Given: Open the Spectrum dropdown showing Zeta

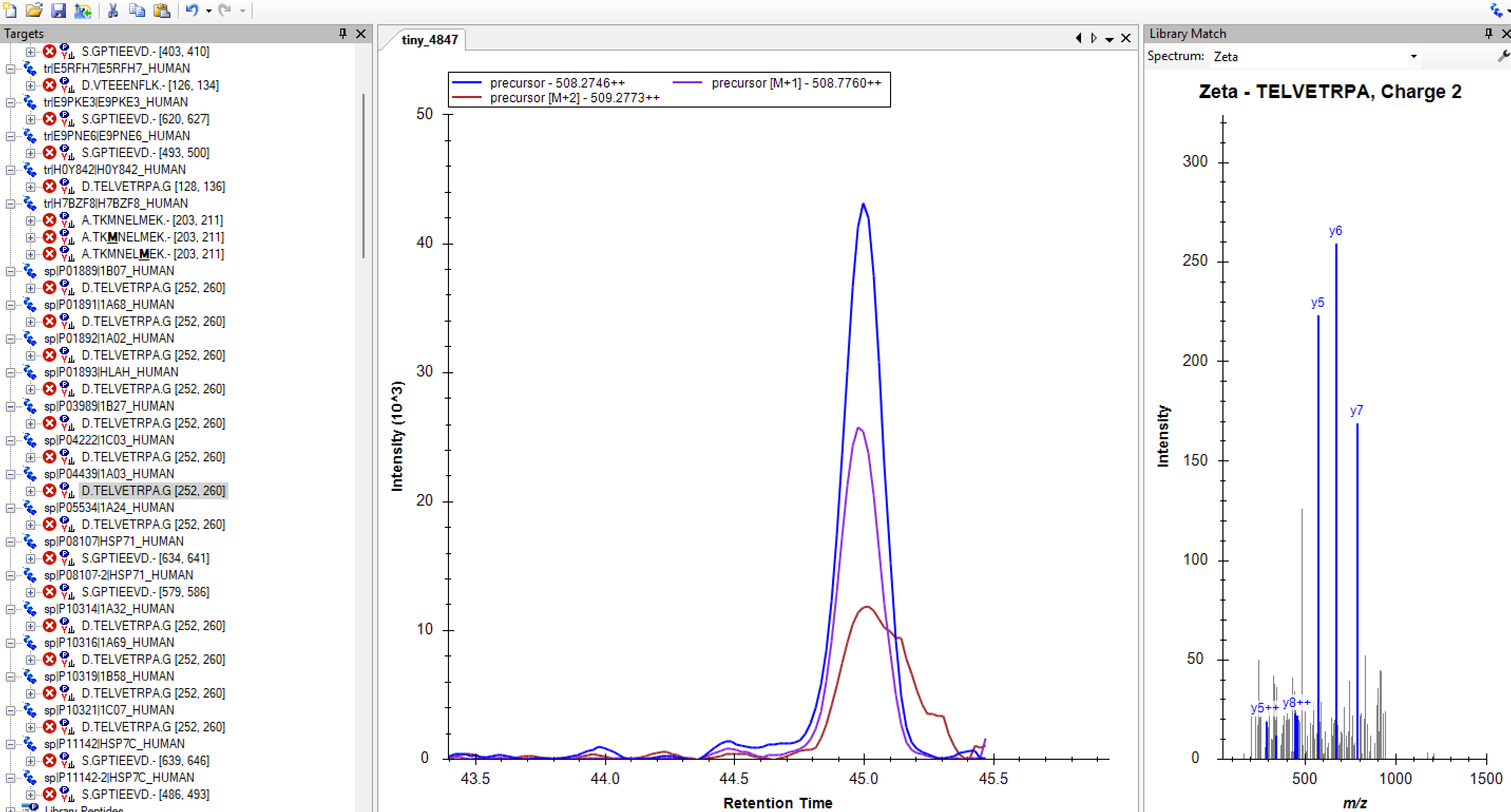Looking at the screenshot, I should coord(1413,56).
